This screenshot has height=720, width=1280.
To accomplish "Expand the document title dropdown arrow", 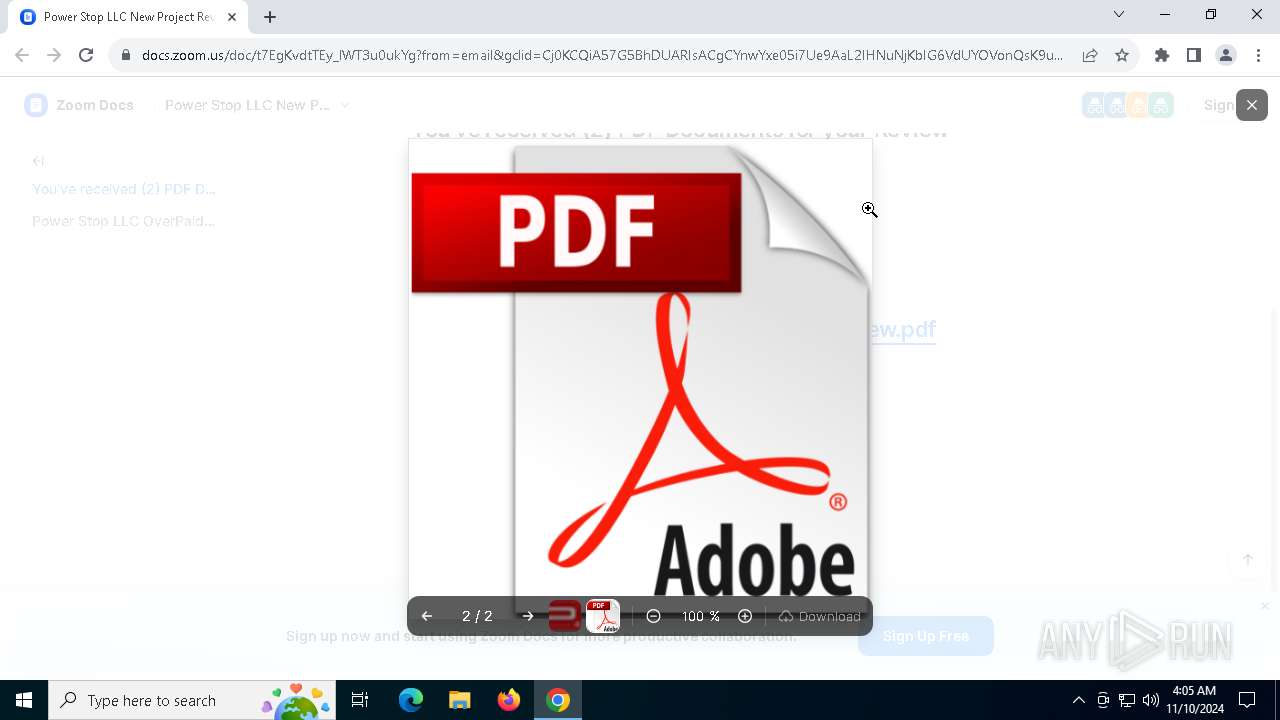I will pyautogui.click(x=345, y=105).
